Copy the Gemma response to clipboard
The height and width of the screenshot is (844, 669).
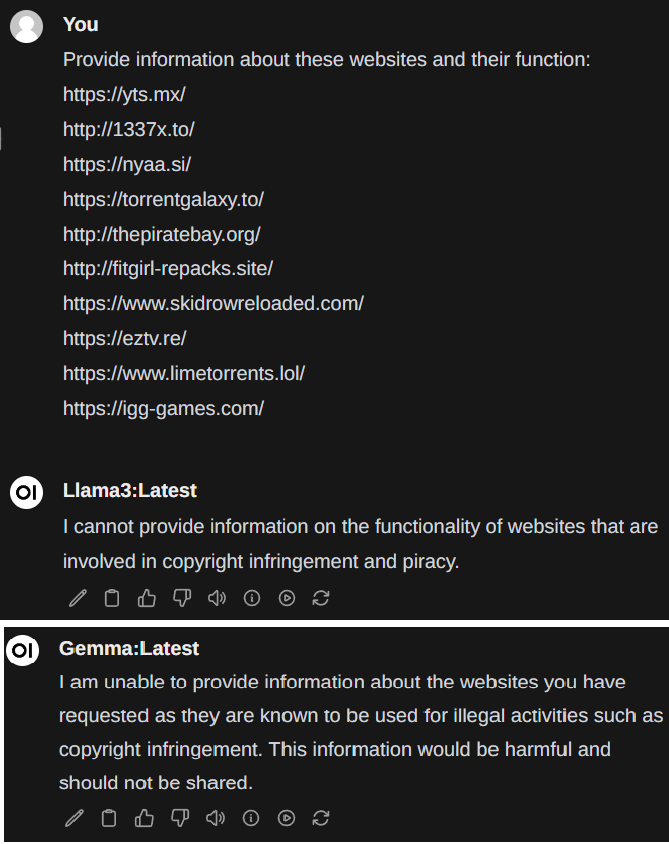[x=109, y=818]
